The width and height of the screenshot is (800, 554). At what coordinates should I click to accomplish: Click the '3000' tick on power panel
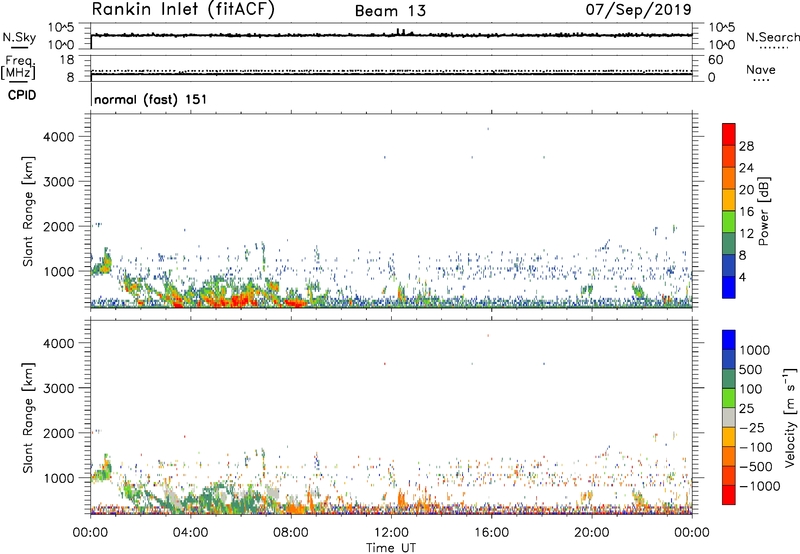[x=59, y=182]
